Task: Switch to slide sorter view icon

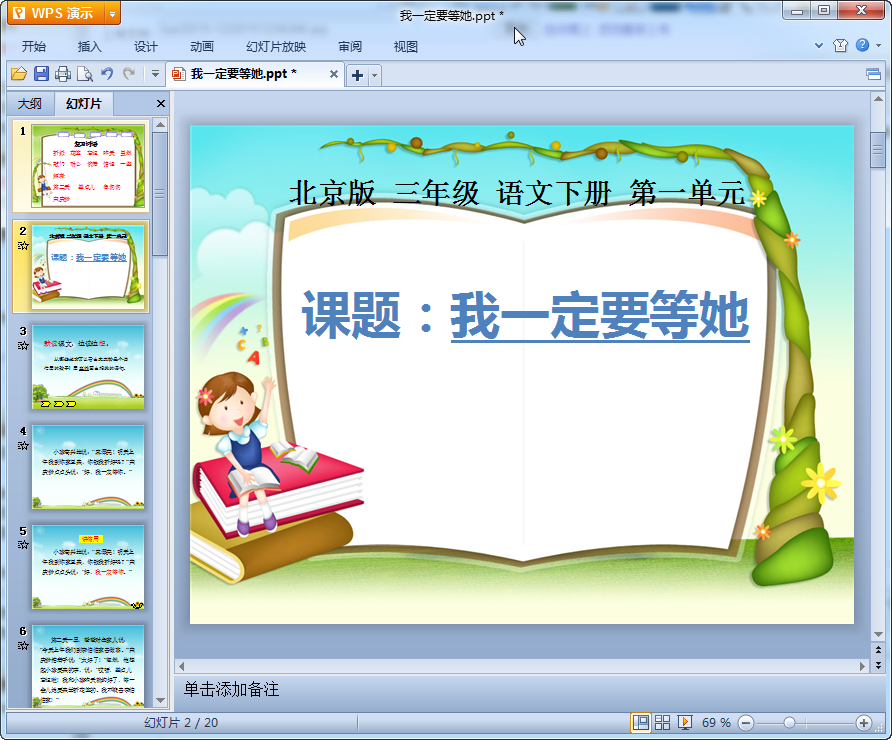Action: 662,722
